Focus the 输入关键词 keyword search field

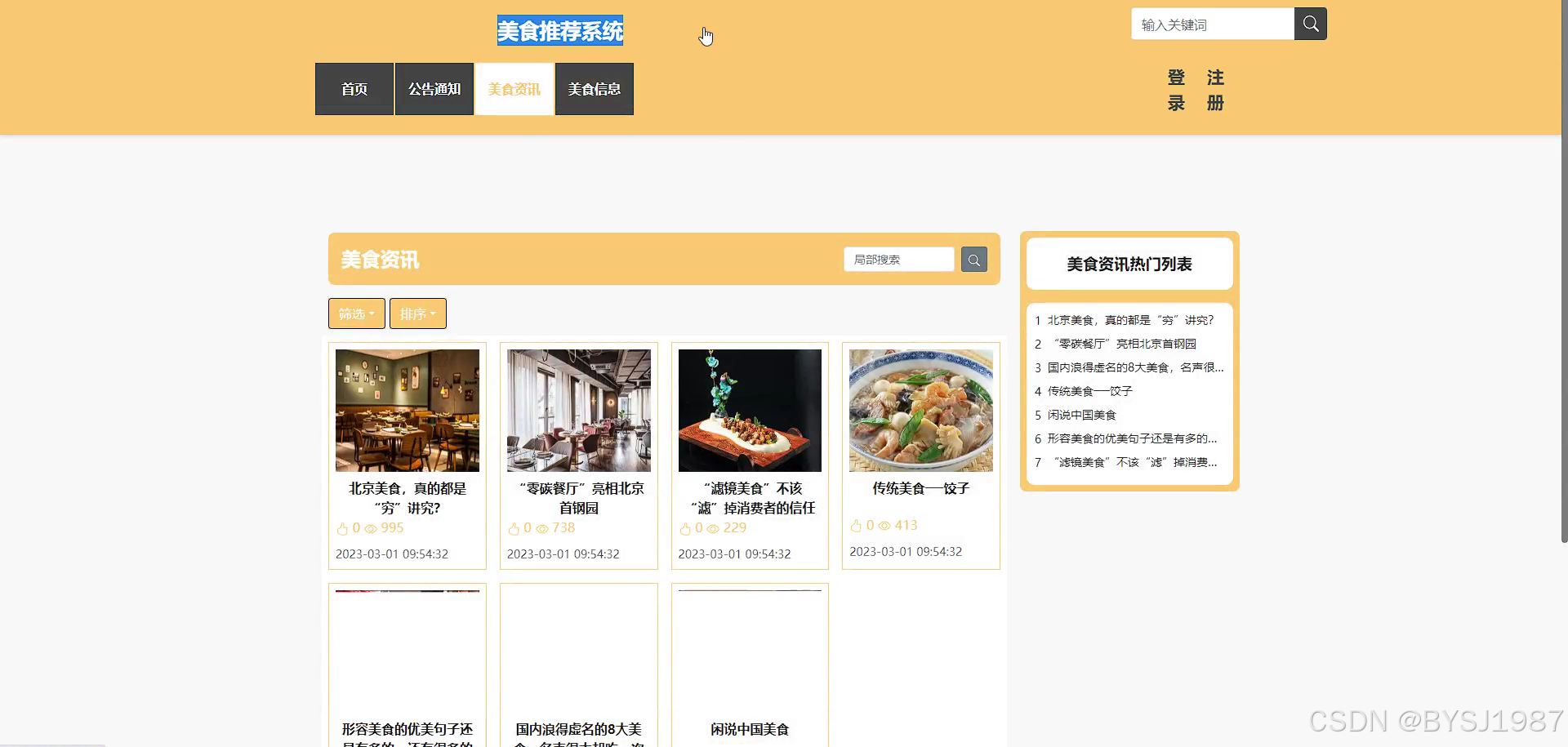point(1213,24)
